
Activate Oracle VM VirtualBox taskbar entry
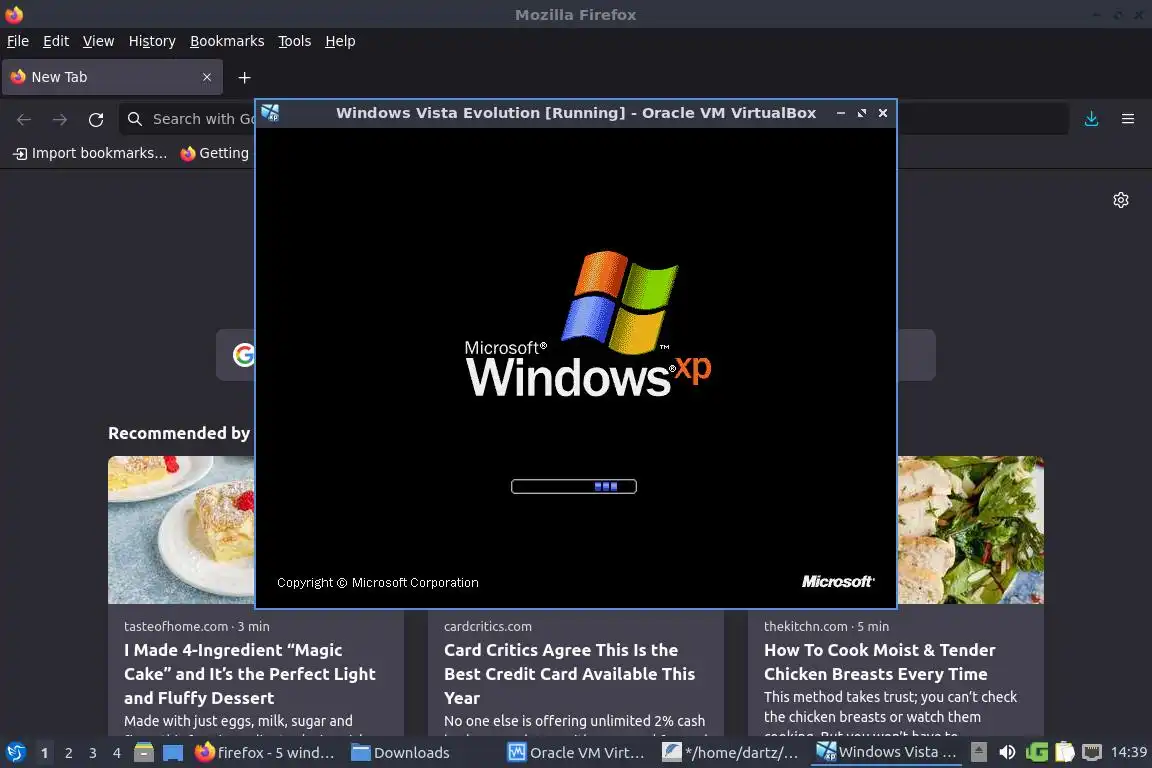(x=577, y=753)
